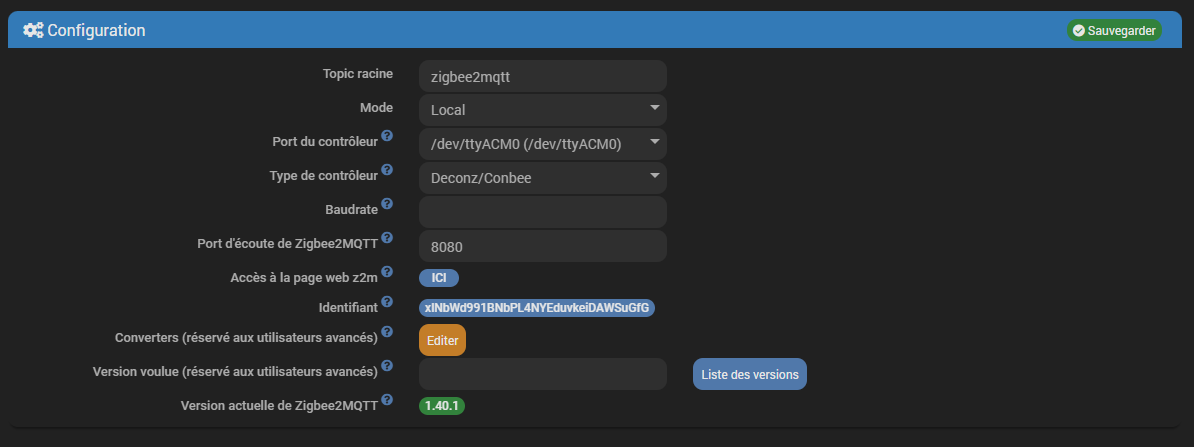Focus the Topic racine input field
The image size is (1194, 447).
pyautogui.click(x=543, y=76)
